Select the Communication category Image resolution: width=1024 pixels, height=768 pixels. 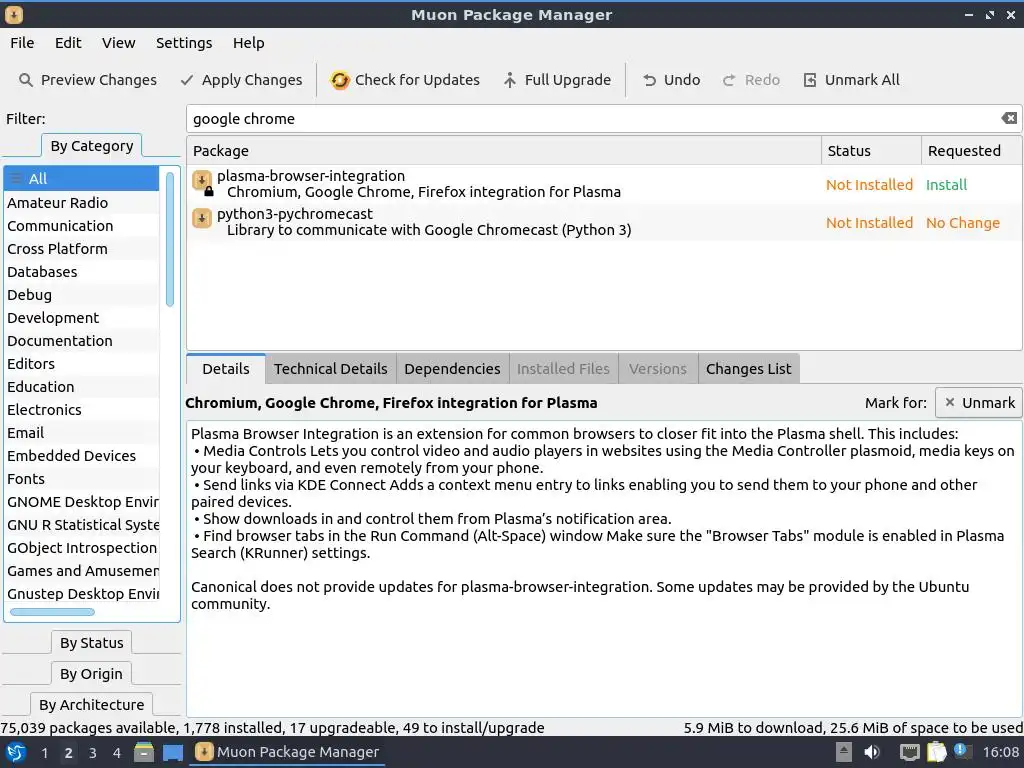pyautogui.click(x=82, y=226)
